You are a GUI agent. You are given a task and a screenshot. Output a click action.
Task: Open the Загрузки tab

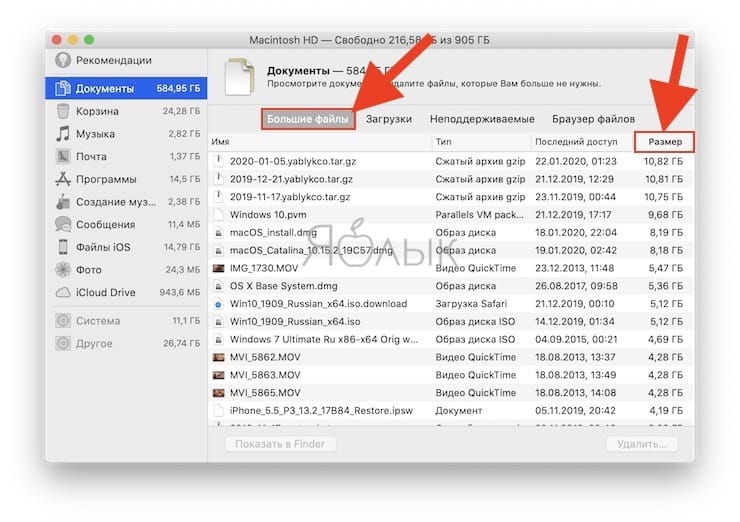(x=389, y=119)
